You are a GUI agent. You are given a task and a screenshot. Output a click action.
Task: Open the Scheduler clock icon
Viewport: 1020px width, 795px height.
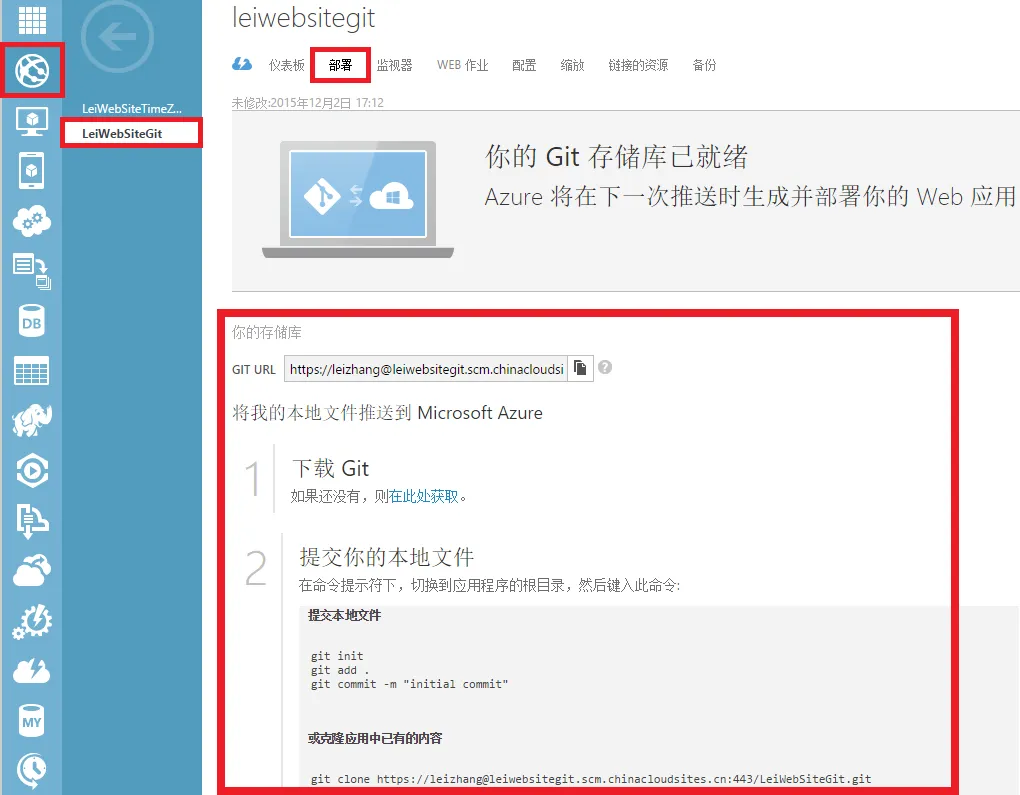point(32,770)
